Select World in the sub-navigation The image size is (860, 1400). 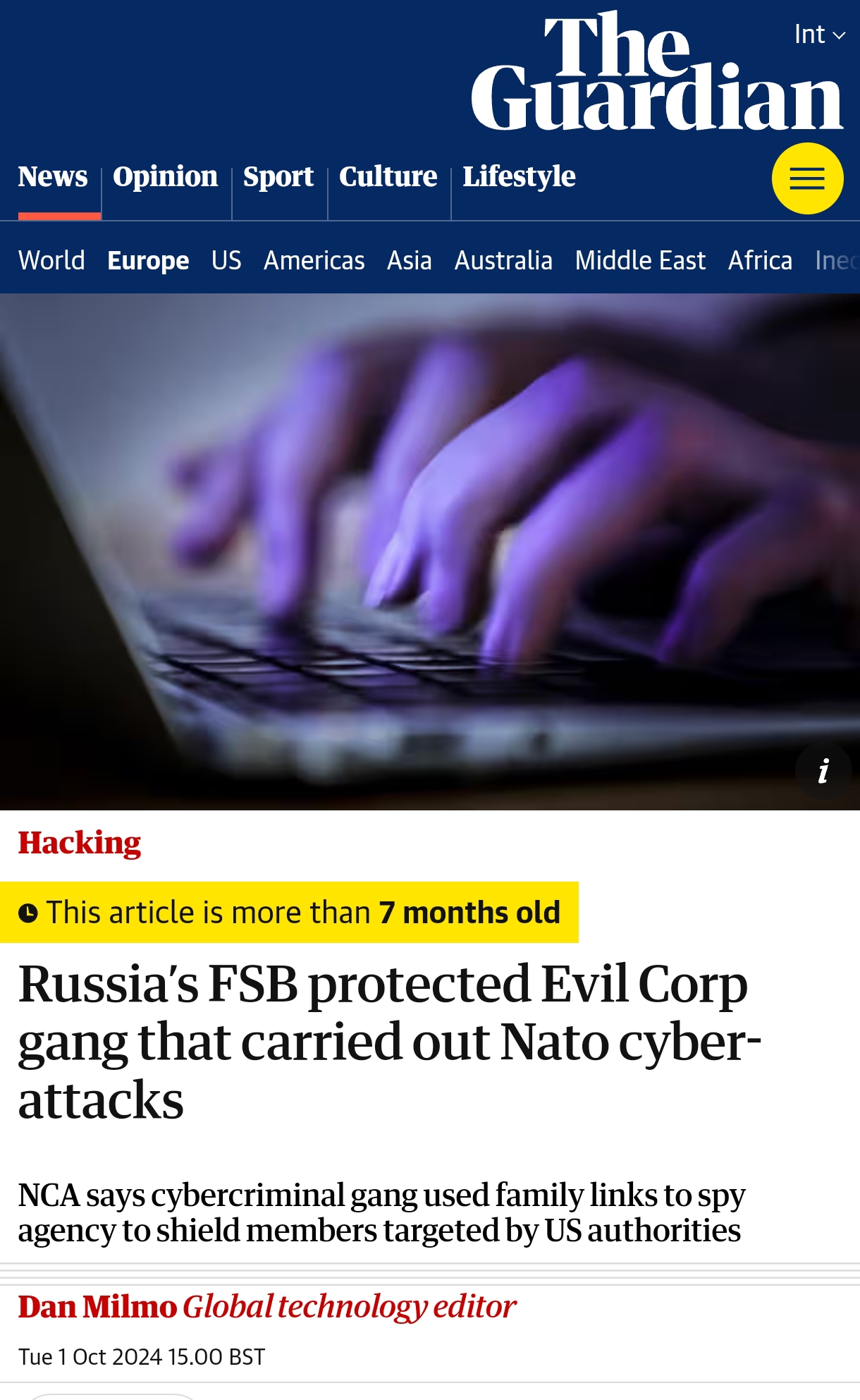51,260
